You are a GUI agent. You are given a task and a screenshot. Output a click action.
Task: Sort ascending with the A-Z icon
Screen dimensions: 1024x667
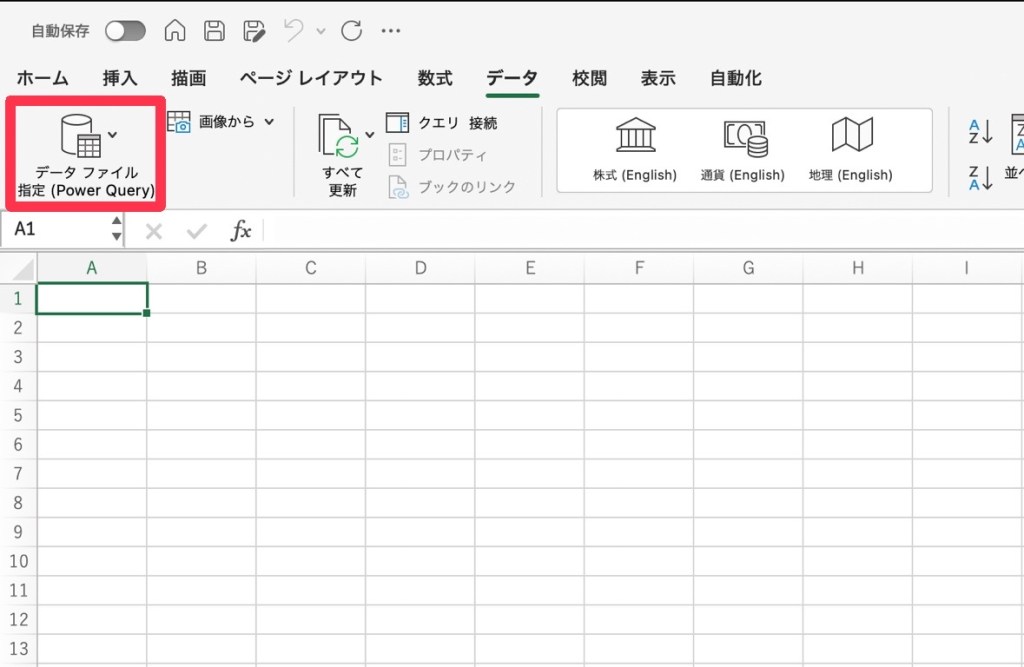pyautogui.click(x=980, y=131)
